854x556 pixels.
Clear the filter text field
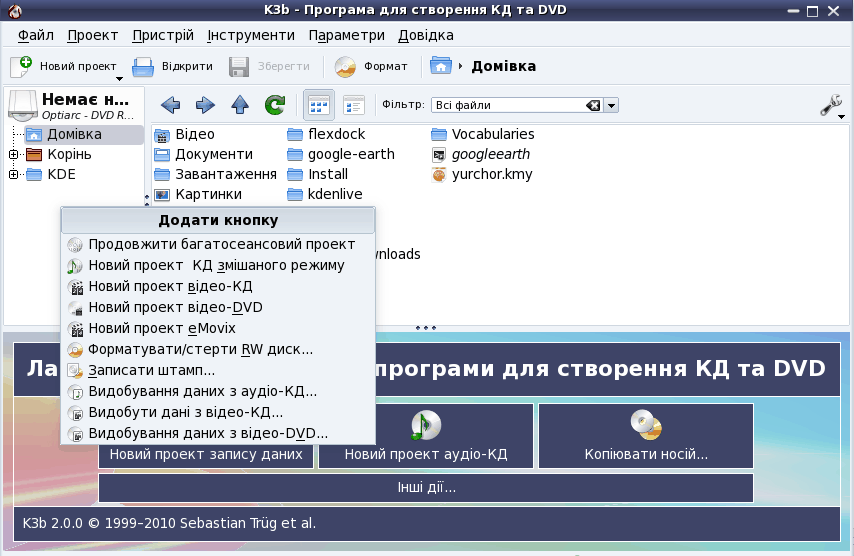pos(593,105)
